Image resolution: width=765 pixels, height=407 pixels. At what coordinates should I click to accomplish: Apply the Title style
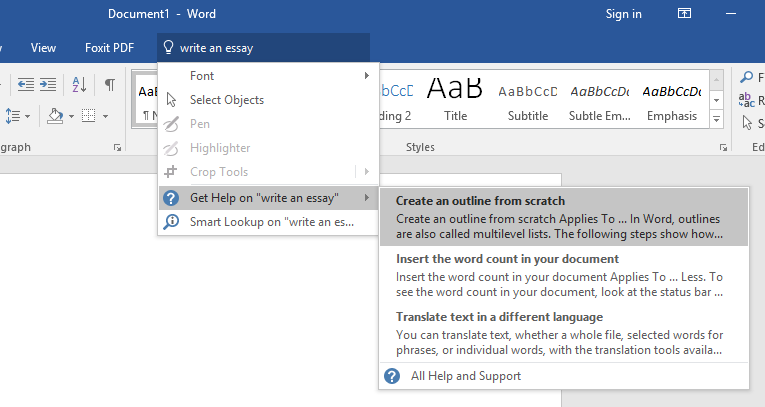(x=455, y=100)
